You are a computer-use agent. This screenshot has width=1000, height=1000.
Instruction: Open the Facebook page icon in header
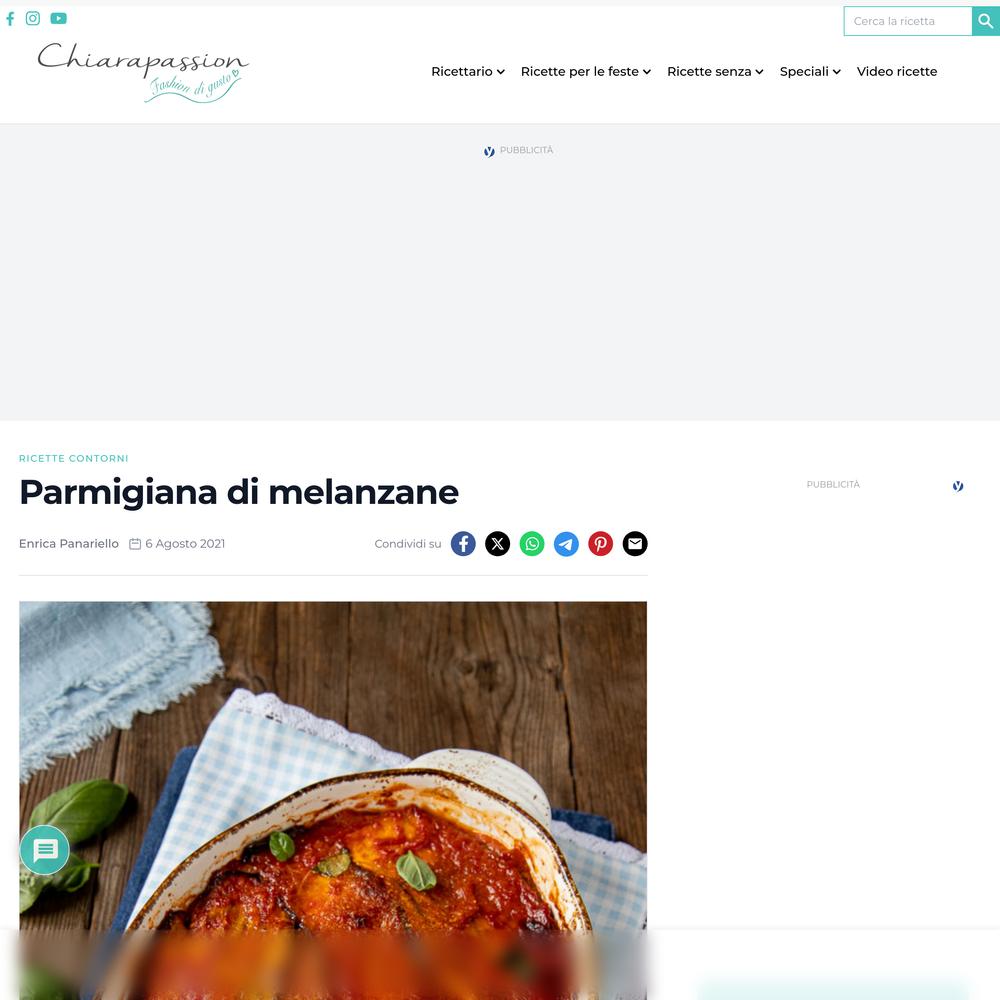pos(10,18)
